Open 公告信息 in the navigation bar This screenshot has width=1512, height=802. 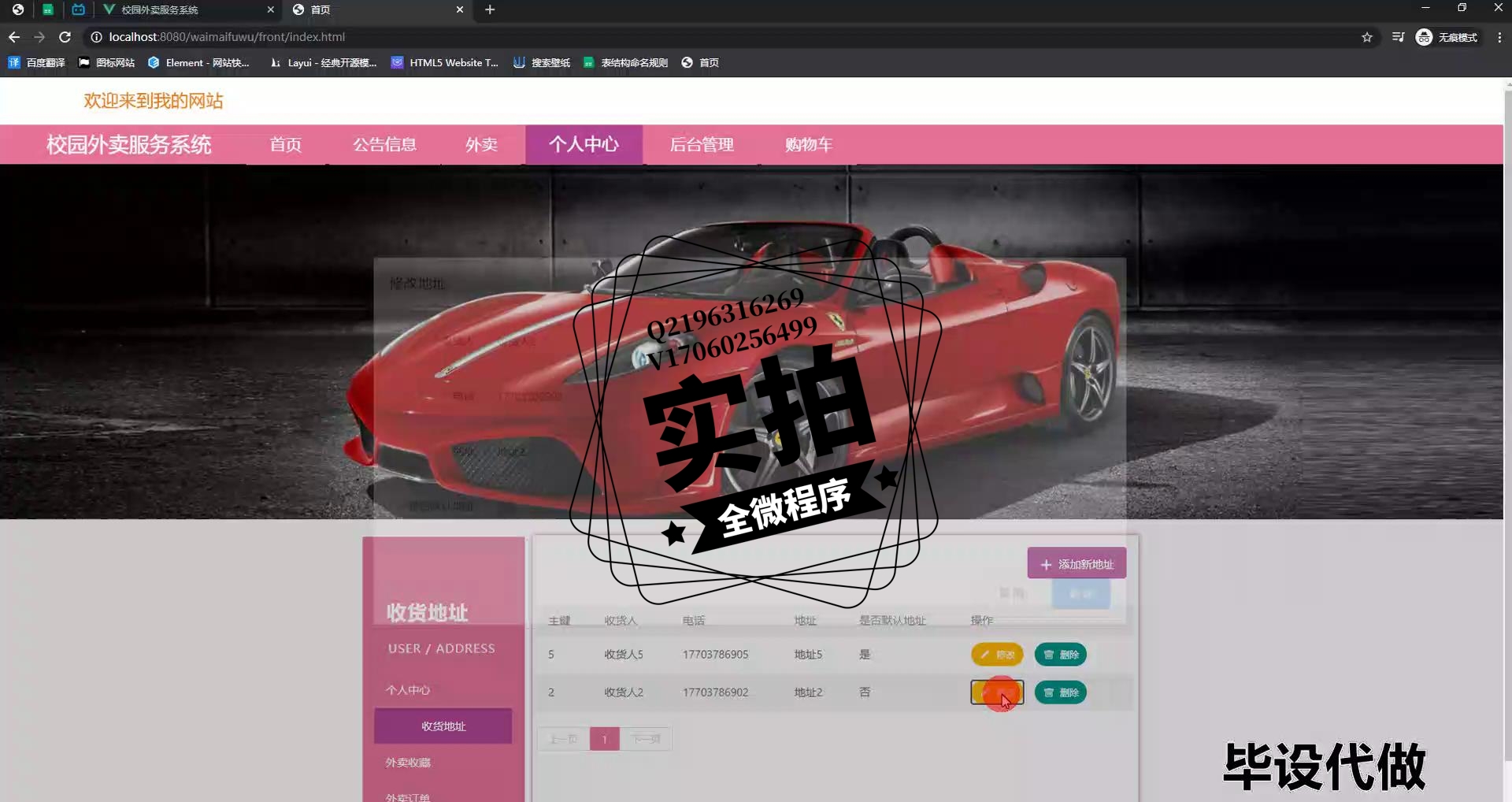click(x=384, y=144)
